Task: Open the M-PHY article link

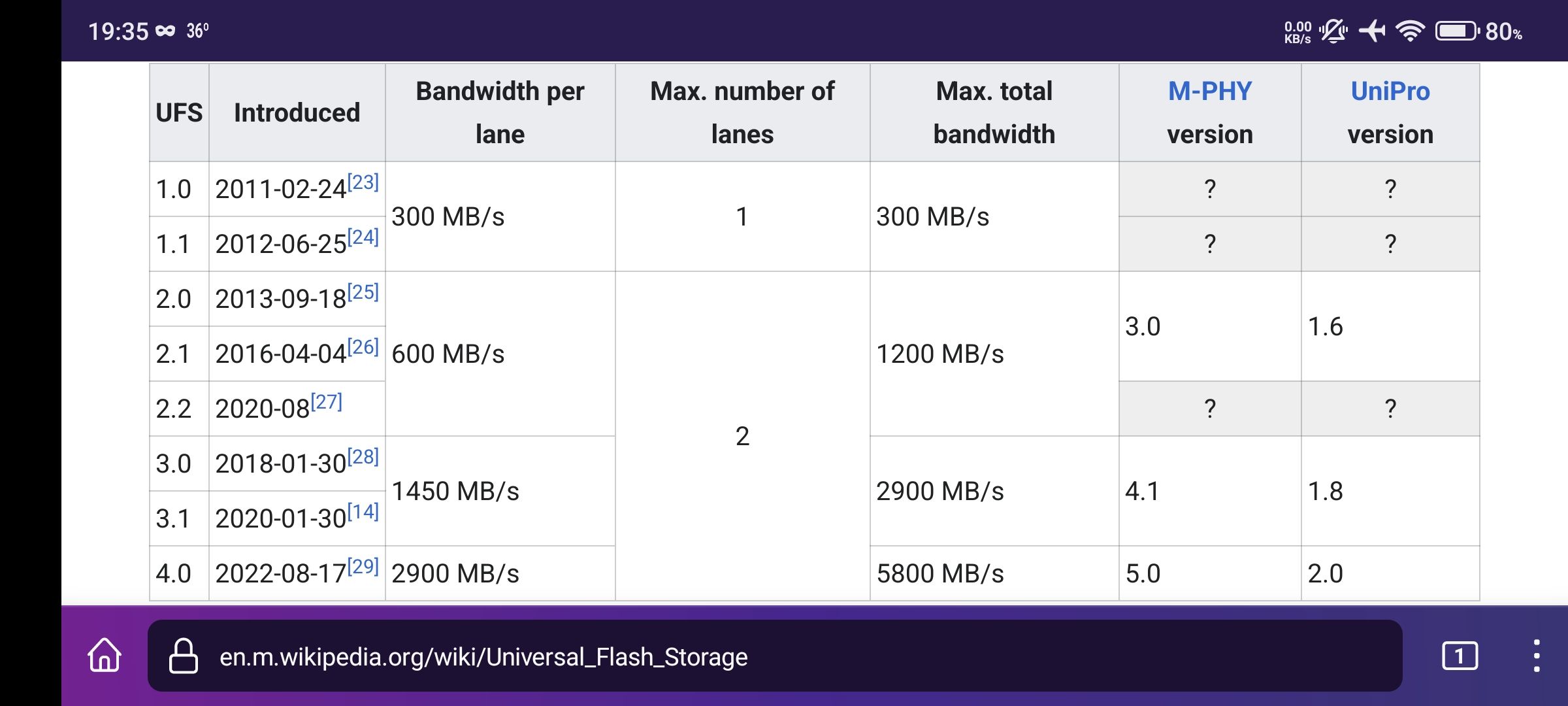Action: [x=1209, y=92]
